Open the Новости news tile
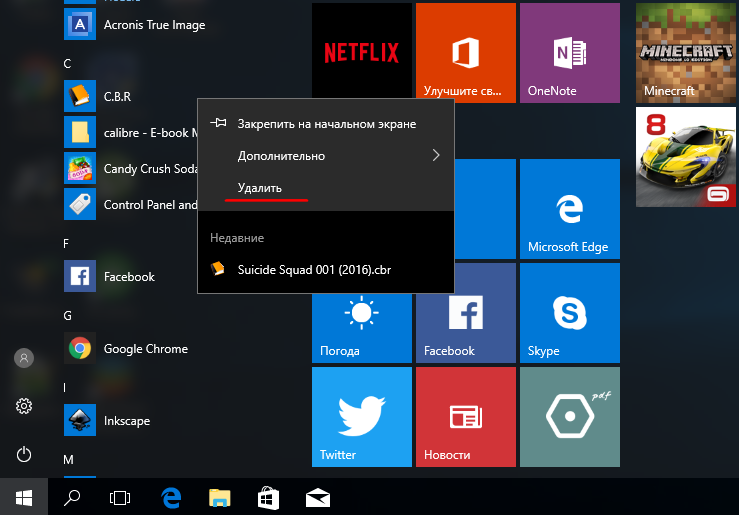 tap(466, 417)
